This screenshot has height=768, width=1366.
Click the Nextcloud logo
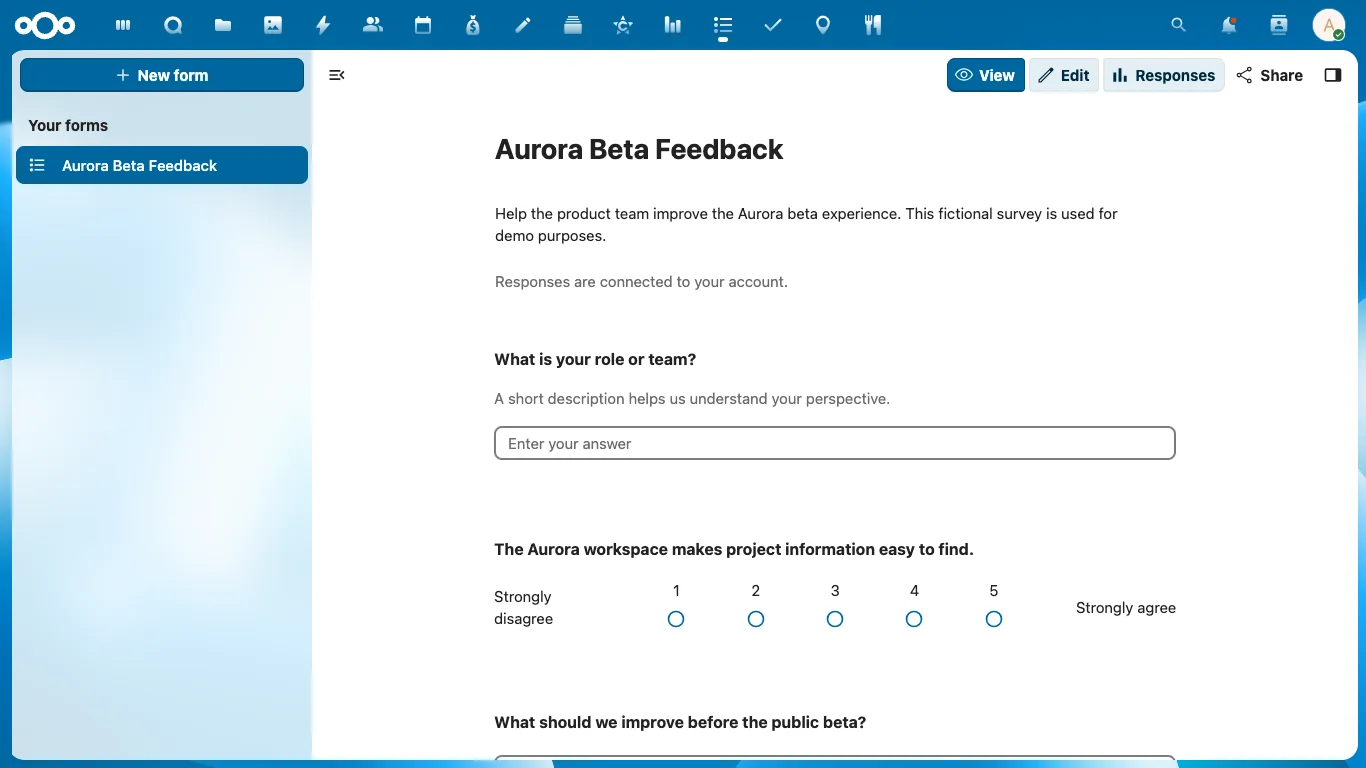(x=45, y=25)
